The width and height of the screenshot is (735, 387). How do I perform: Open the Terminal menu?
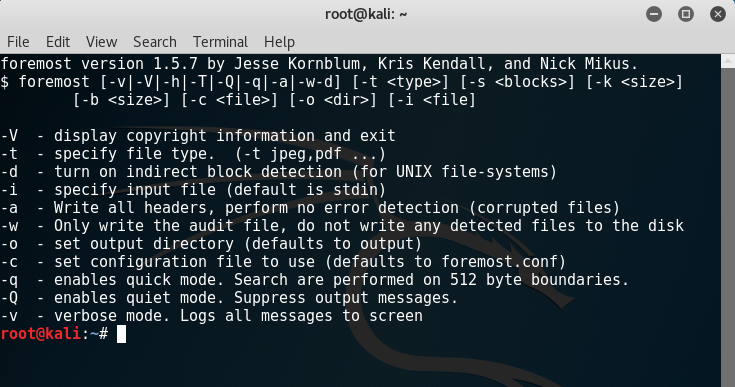[220, 42]
